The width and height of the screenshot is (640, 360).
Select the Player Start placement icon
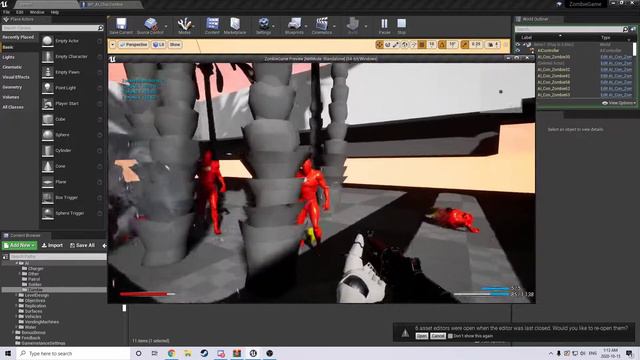[48, 104]
